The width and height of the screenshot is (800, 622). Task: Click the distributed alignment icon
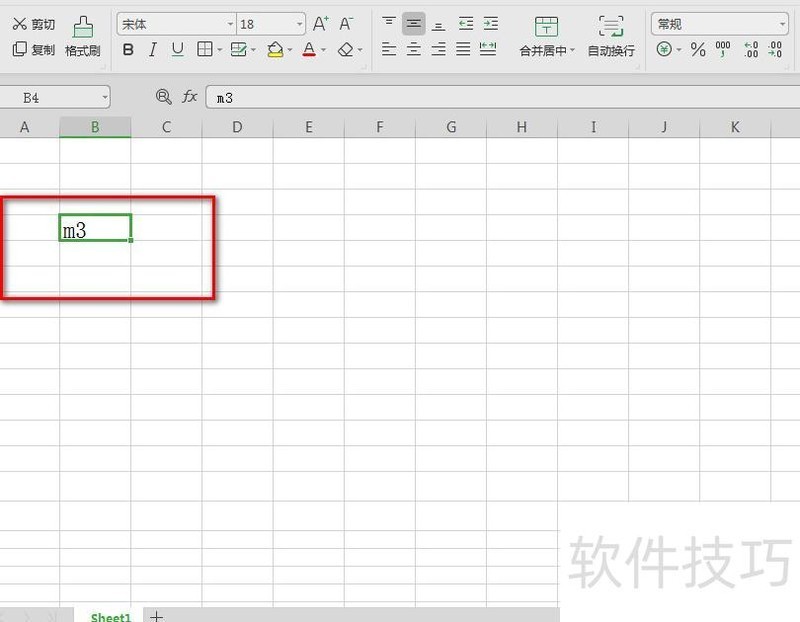tap(488, 49)
